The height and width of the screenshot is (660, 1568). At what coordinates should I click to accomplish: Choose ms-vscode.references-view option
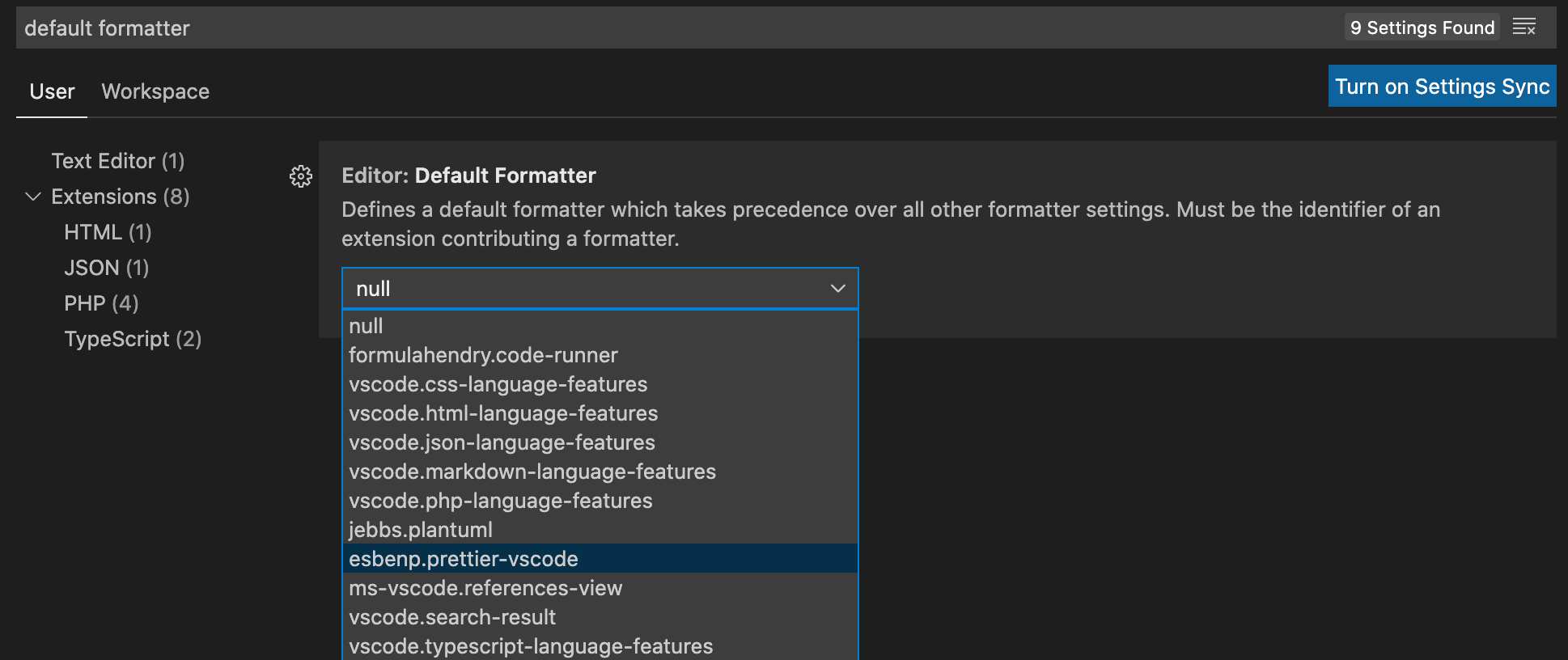pos(600,588)
